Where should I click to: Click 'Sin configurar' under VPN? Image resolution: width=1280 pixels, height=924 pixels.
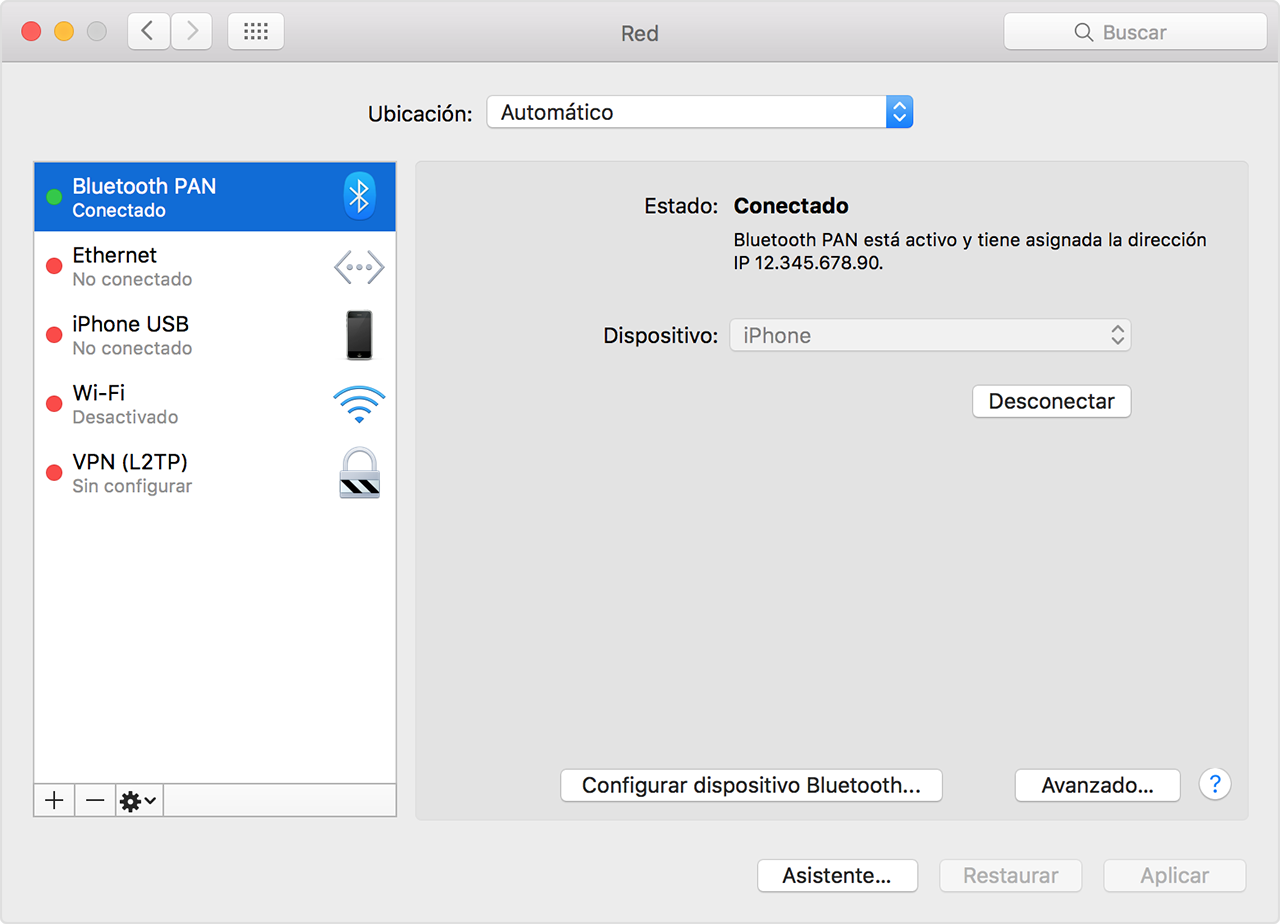pos(132,486)
